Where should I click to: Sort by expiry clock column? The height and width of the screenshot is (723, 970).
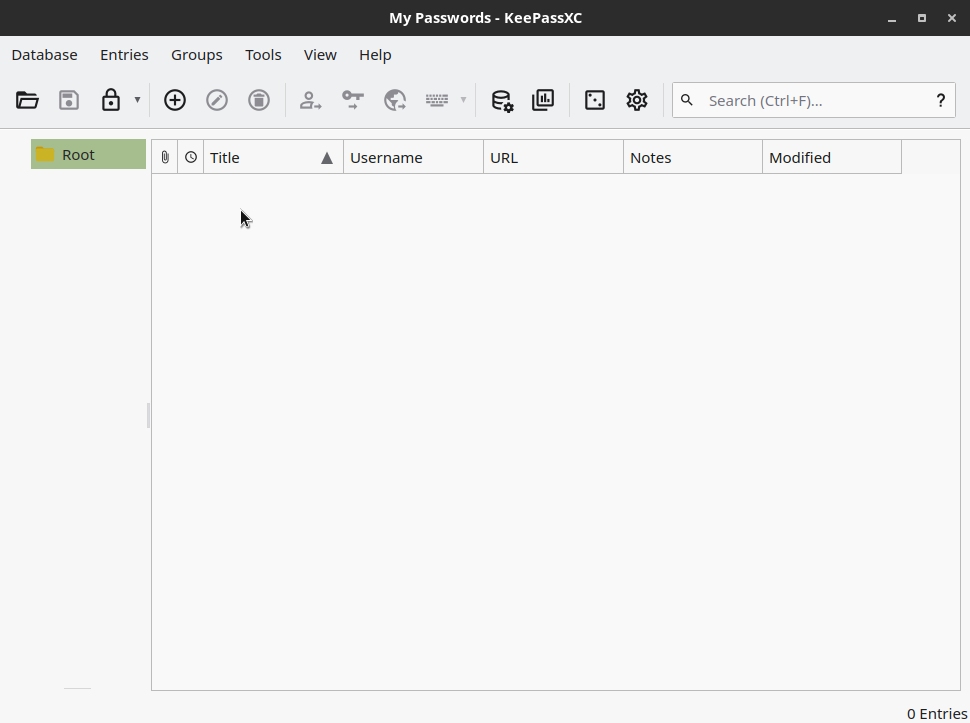[191, 157]
